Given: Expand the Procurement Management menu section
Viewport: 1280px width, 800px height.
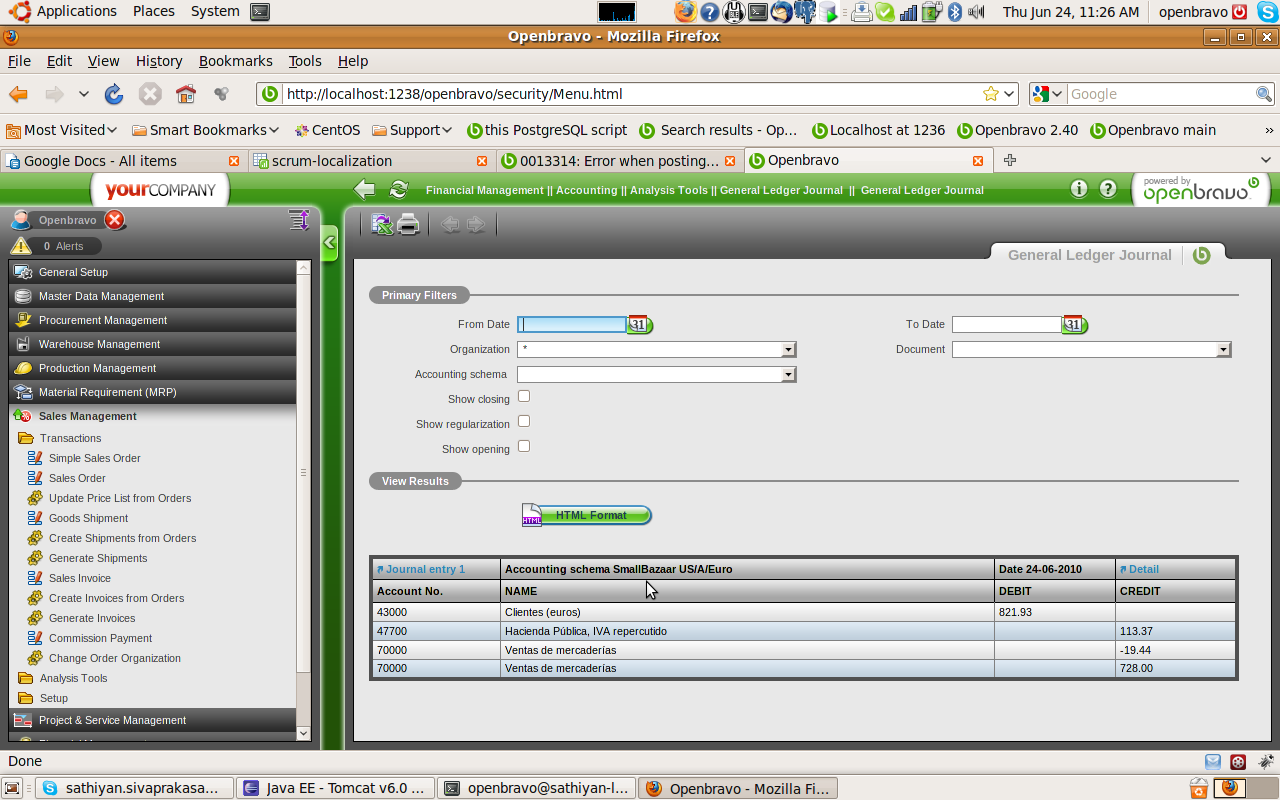Looking at the screenshot, I should [153, 320].
